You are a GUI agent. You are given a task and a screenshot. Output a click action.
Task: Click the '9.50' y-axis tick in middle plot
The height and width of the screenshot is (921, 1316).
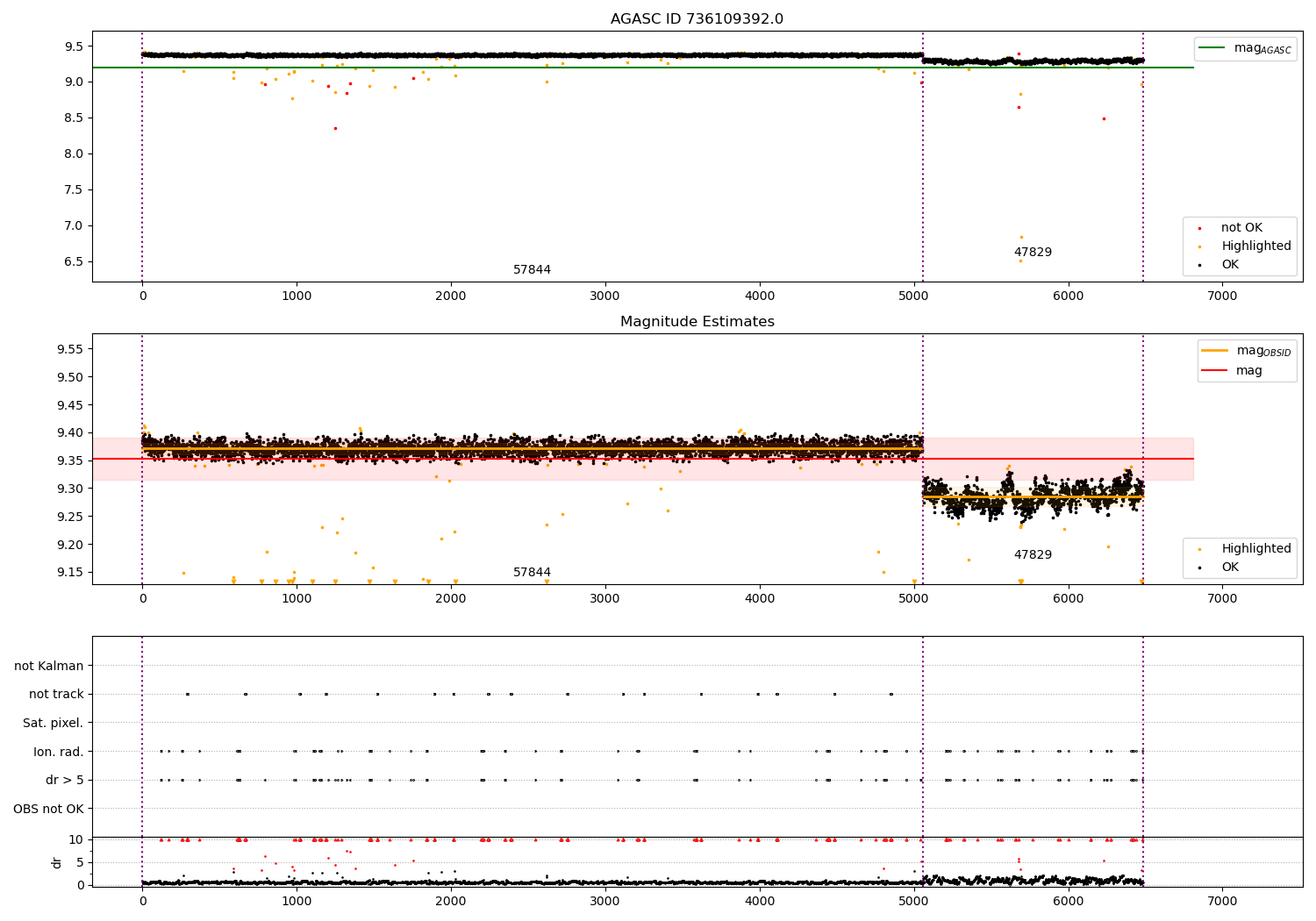click(71, 378)
